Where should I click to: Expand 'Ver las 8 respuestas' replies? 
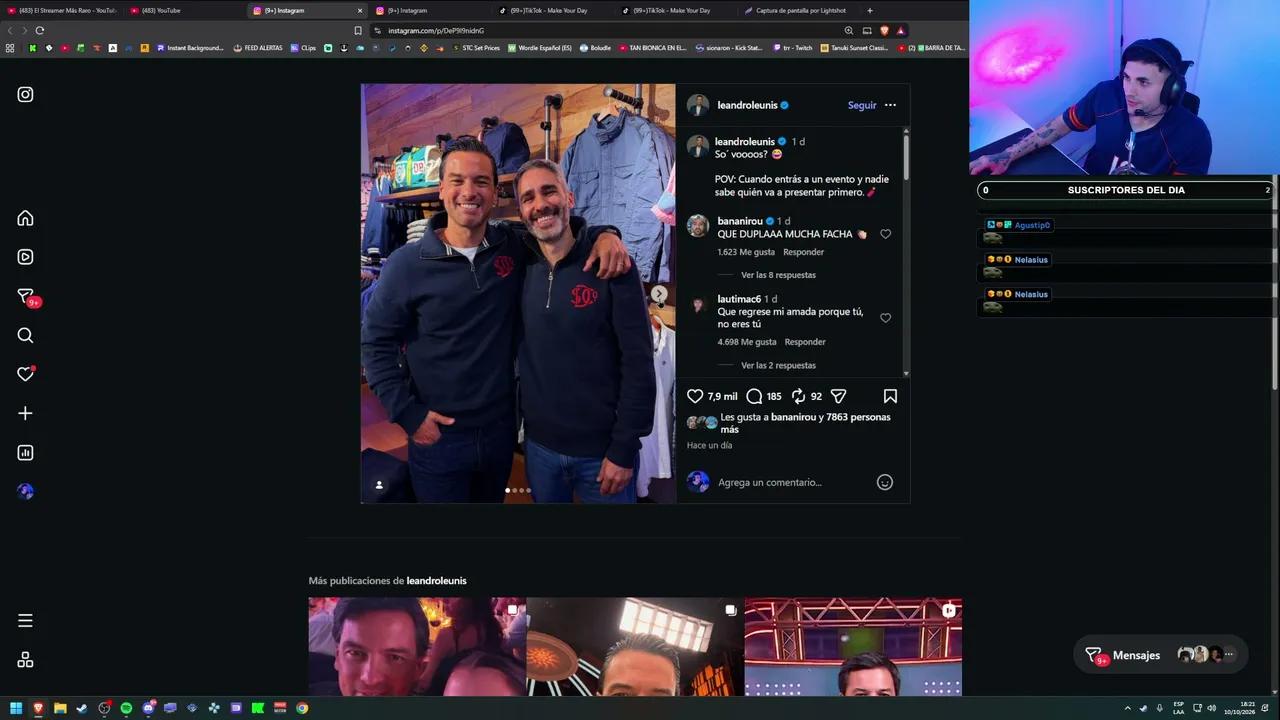click(778, 275)
